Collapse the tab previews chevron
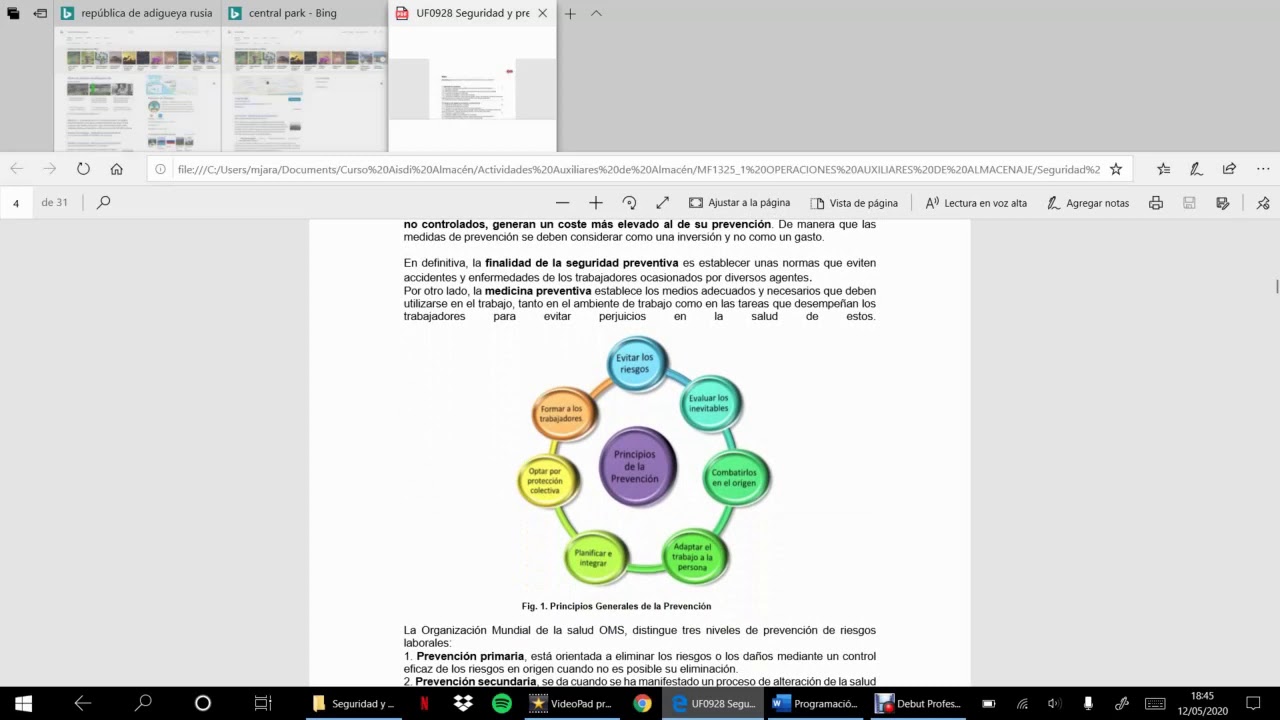The width and height of the screenshot is (1280, 720). (x=596, y=14)
